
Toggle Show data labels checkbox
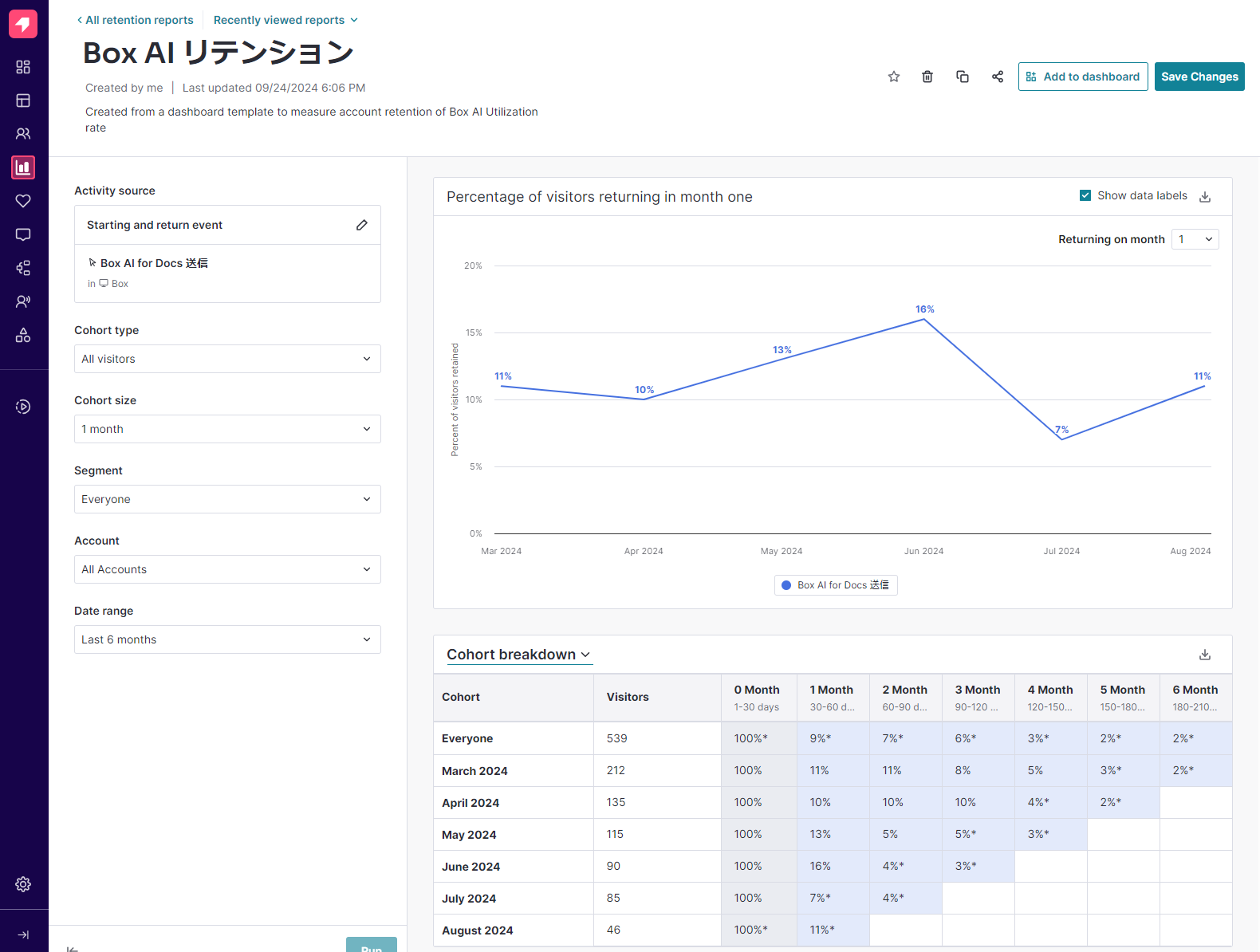coord(1085,195)
